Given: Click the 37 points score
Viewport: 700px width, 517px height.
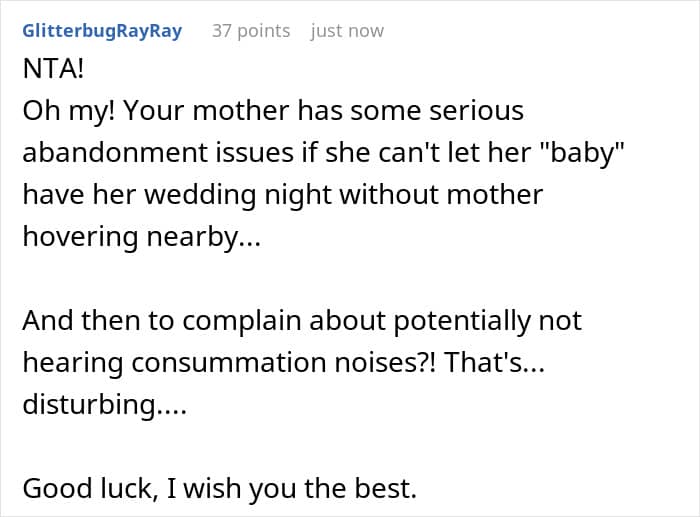Looking at the screenshot, I should coord(251,31).
